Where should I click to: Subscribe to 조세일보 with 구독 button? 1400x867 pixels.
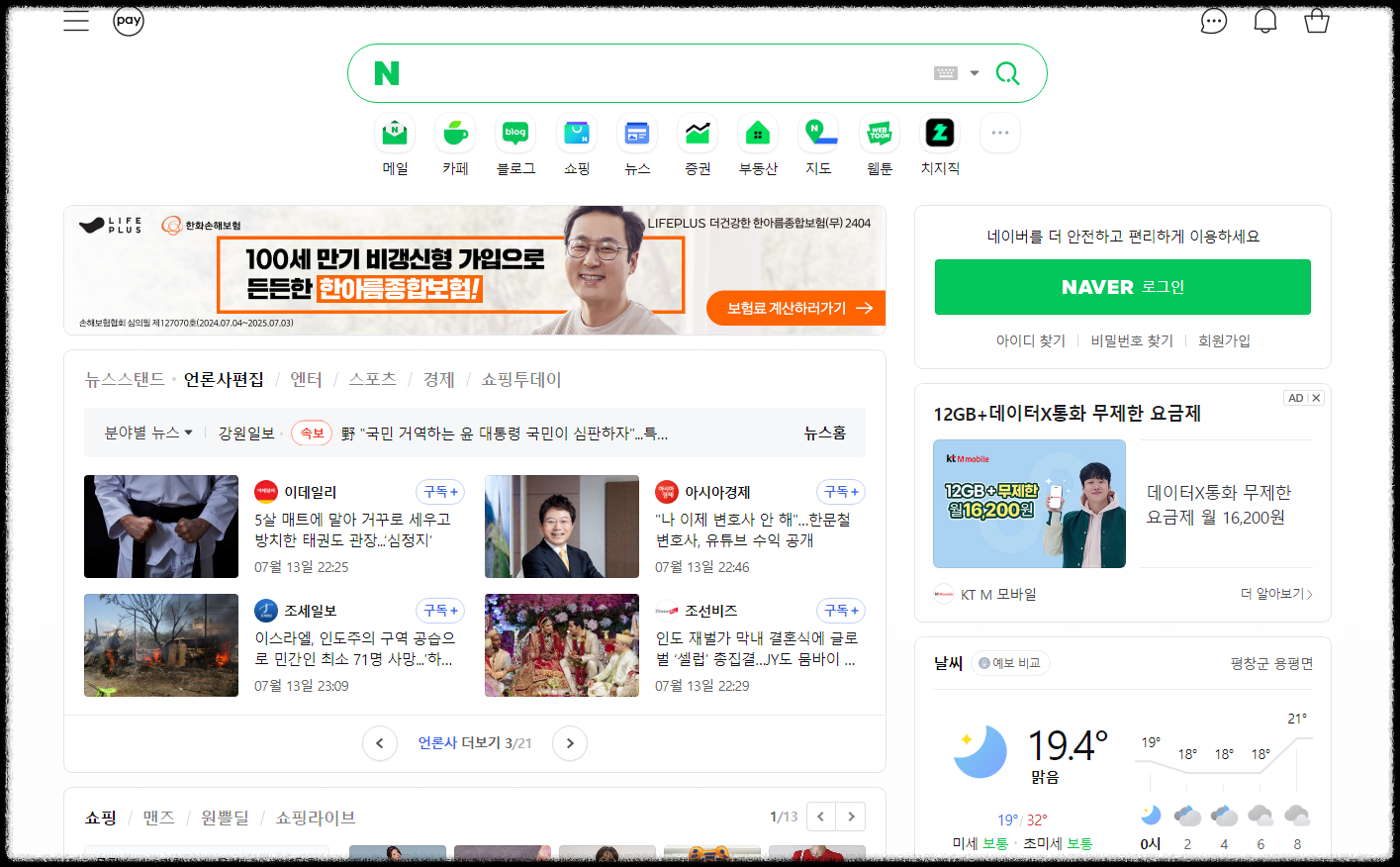pos(440,611)
